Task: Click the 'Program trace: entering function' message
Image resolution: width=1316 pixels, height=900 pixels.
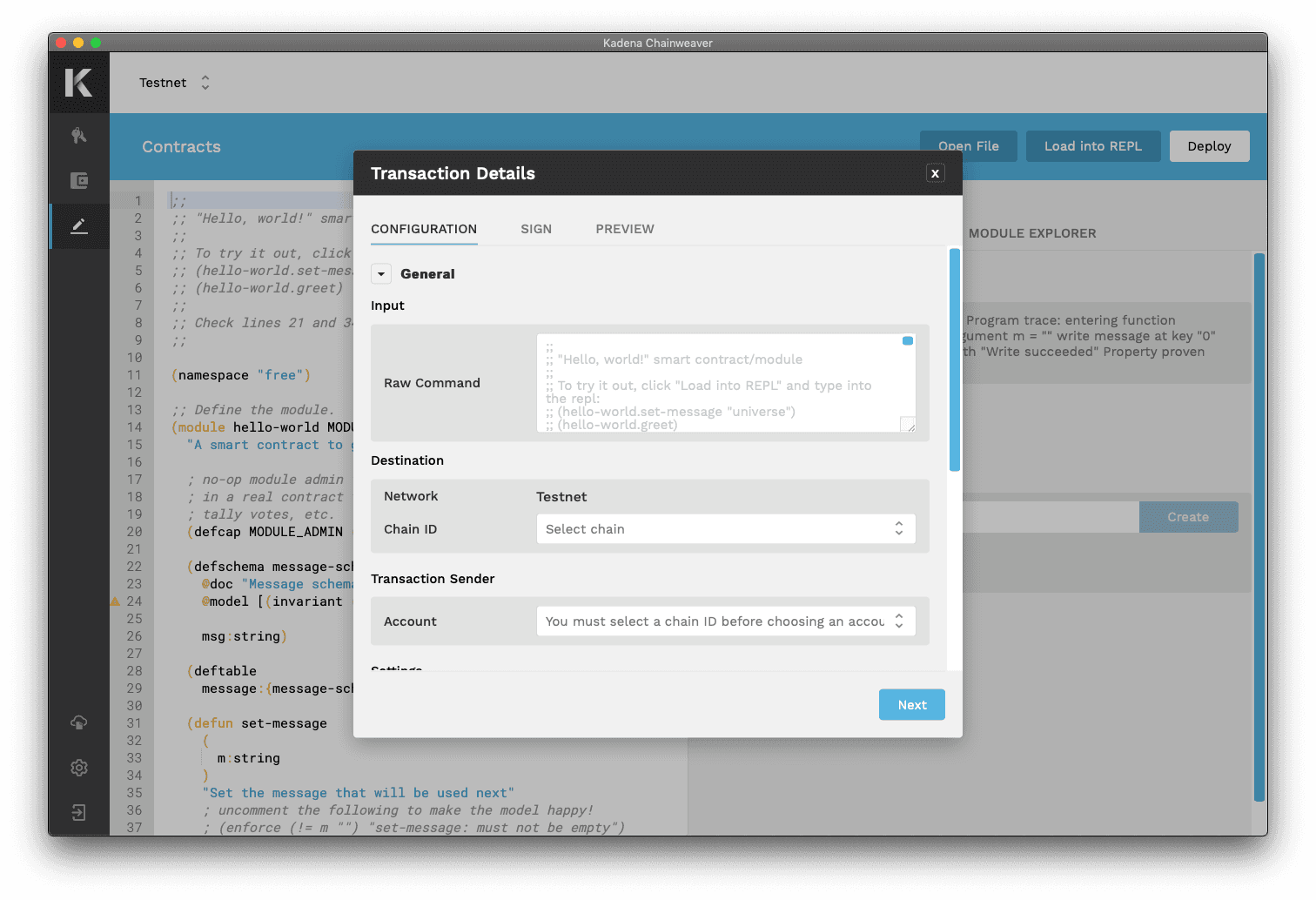Action: coord(1071,320)
